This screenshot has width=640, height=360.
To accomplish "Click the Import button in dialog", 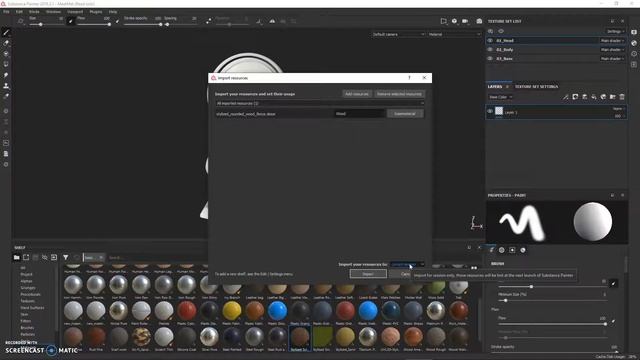I will click(x=368, y=274).
